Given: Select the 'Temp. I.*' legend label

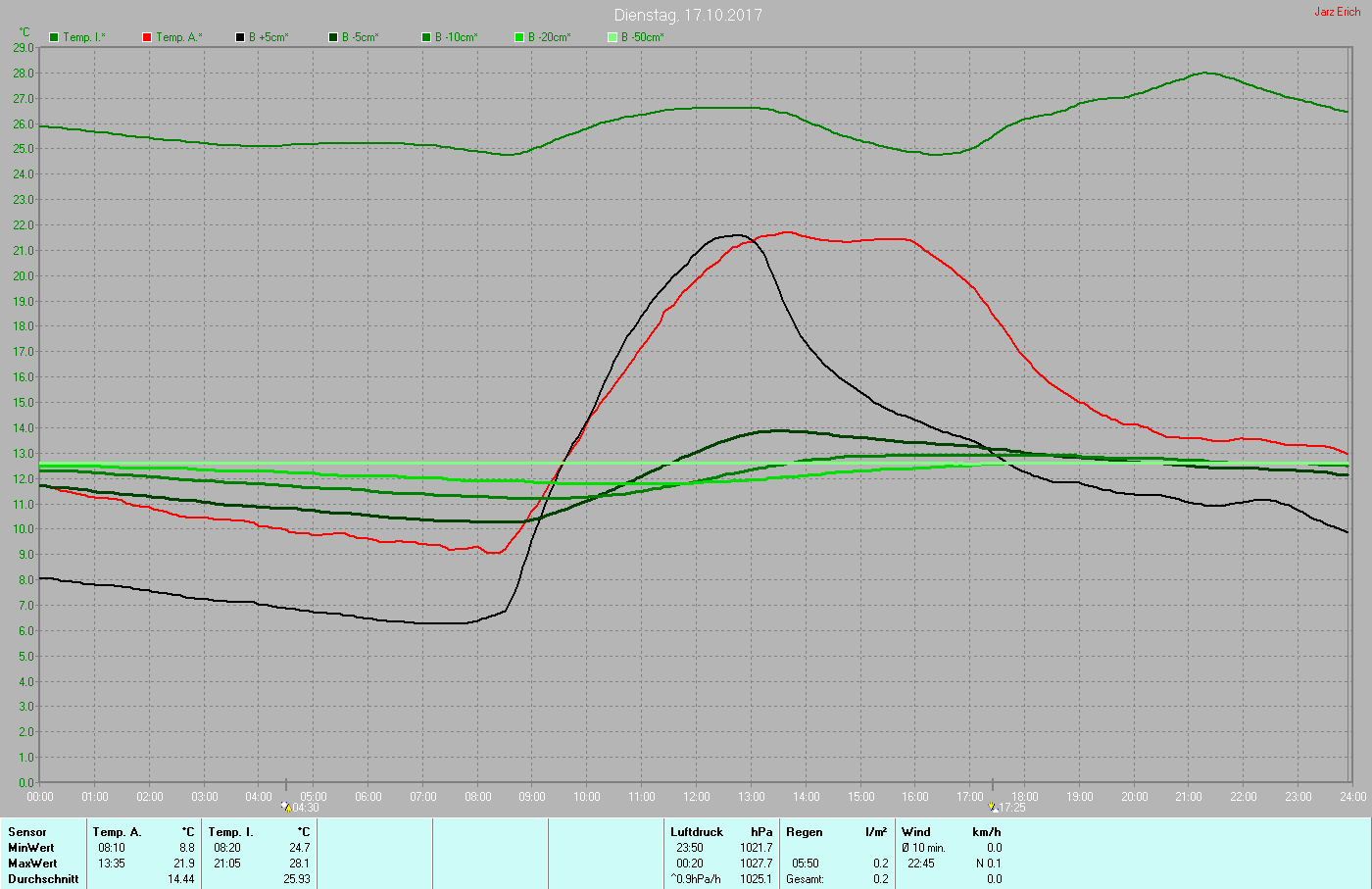Looking at the screenshot, I should [x=84, y=37].
